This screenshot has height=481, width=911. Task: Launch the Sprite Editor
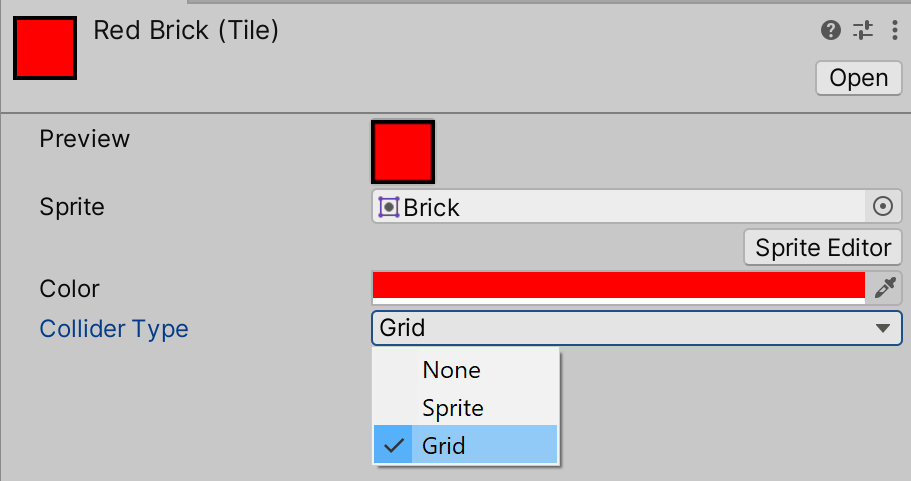tap(822, 247)
